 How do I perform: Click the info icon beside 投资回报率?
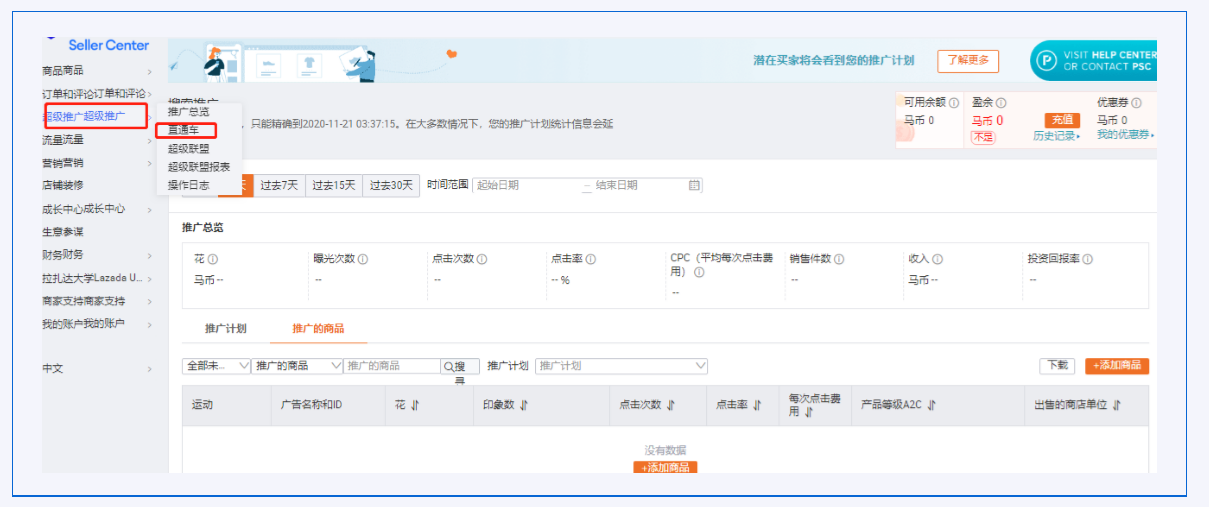click(x=1087, y=260)
